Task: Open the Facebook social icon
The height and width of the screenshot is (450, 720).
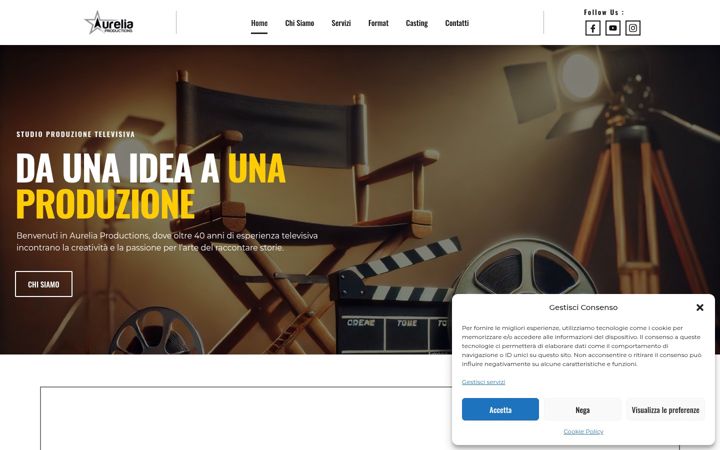Action: point(592,28)
